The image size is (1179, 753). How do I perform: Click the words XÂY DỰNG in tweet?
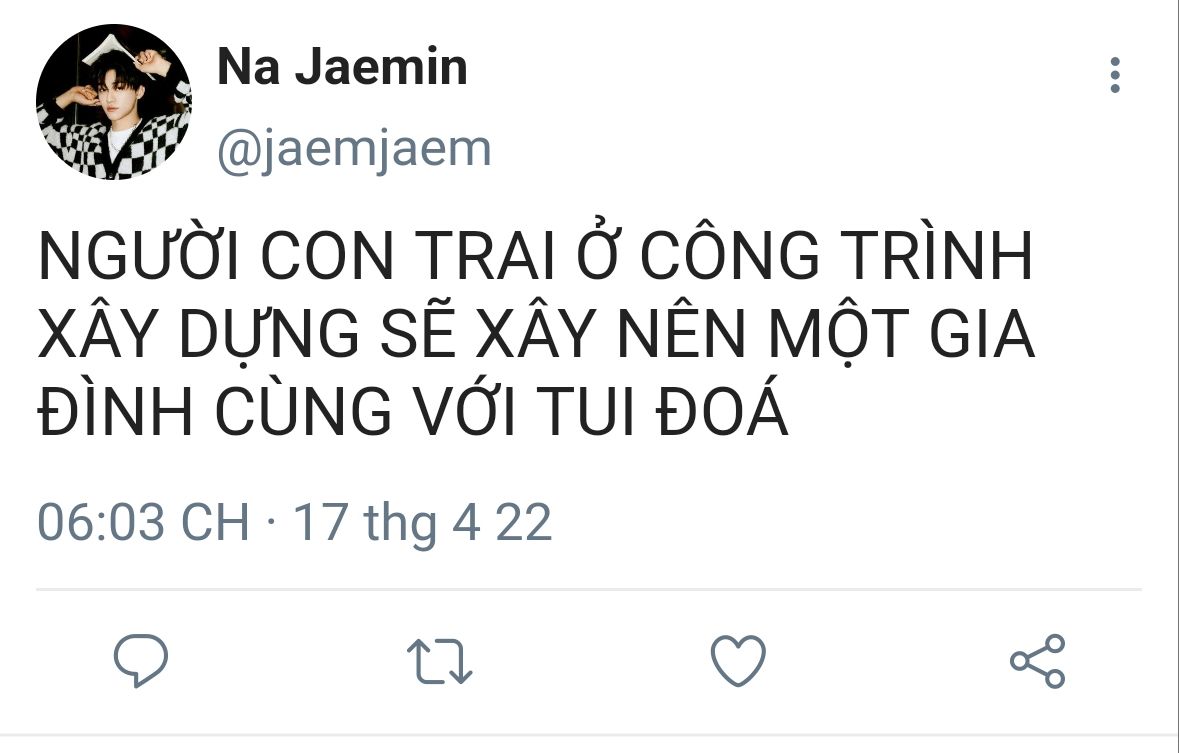(199, 332)
